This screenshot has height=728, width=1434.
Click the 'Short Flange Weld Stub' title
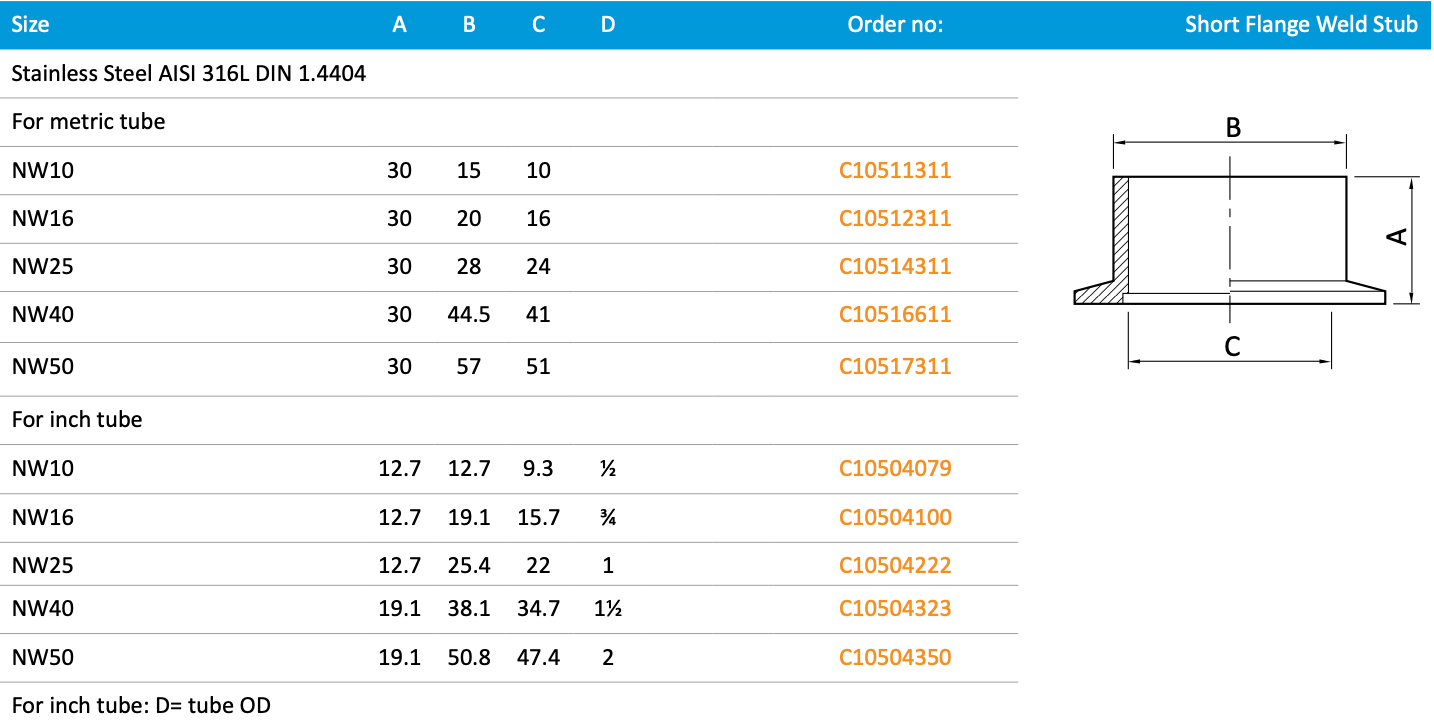pos(1301,25)
